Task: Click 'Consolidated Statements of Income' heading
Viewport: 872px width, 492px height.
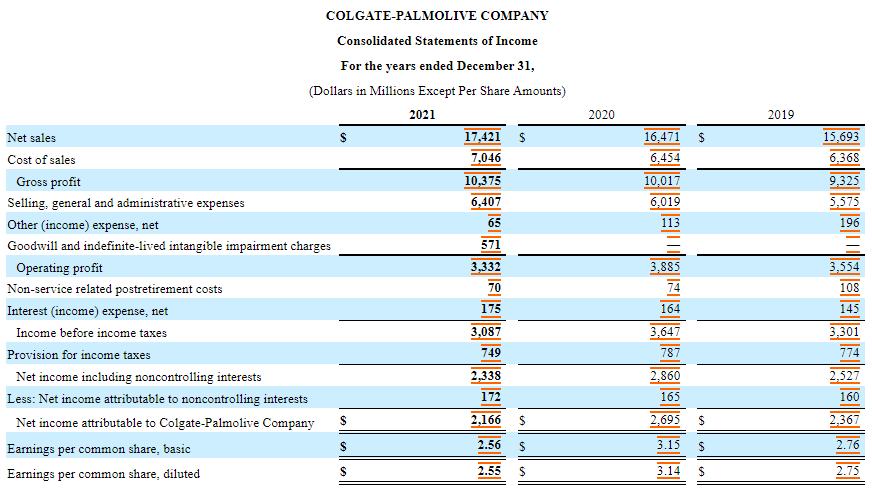Action: [437, 41]
